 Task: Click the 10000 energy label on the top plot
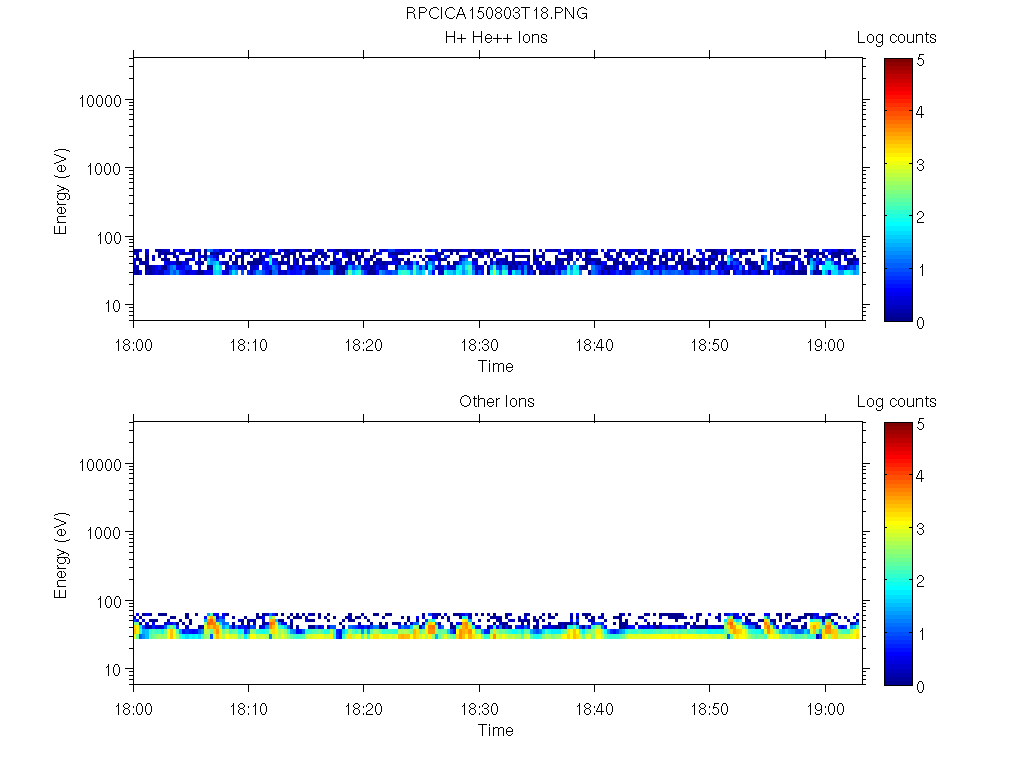pyautogui.click(x=100, y=101)
